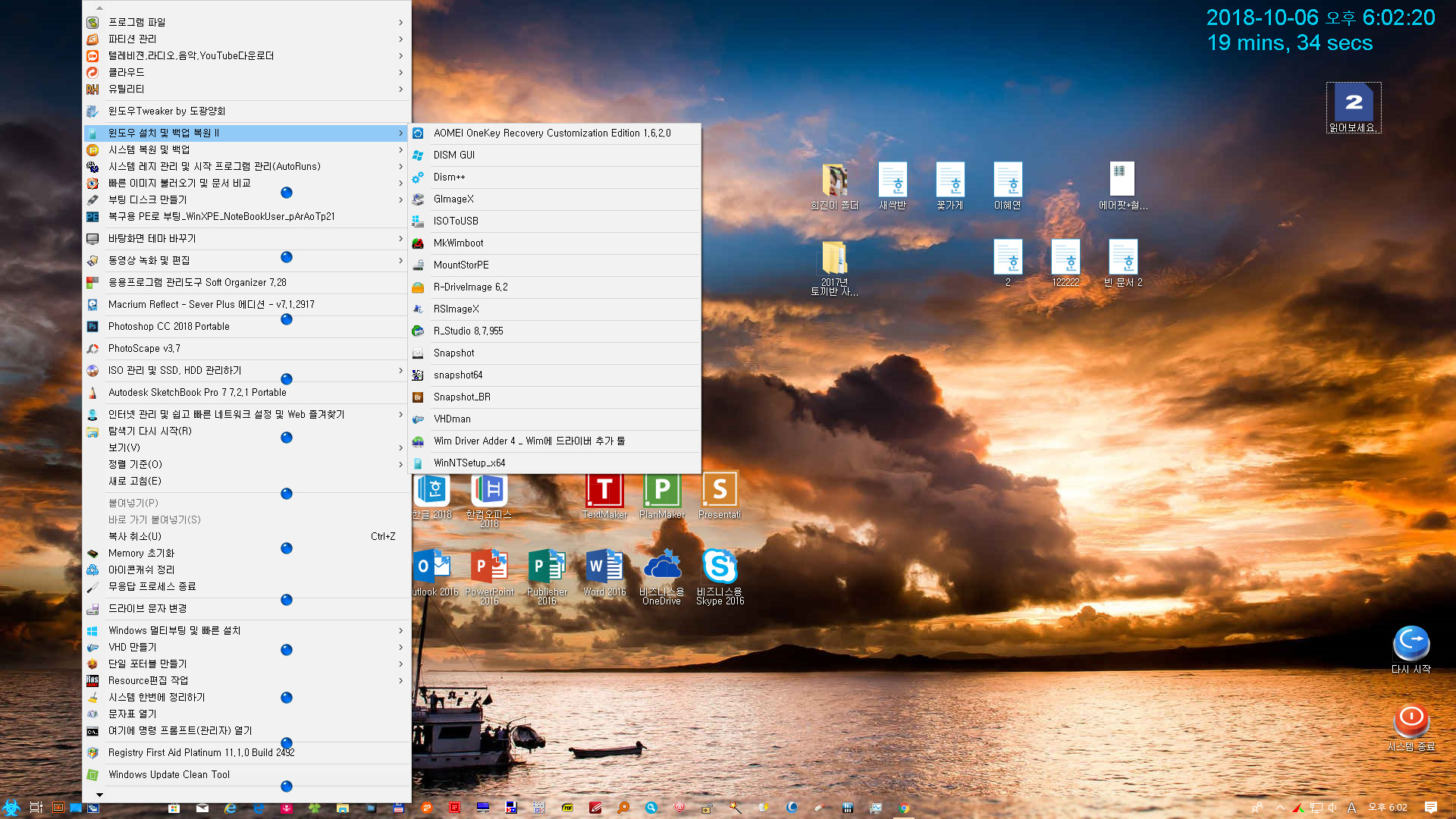Launch DISM GUI from the submenu
Image resolution: width=1456 pixels, height=819 pixels.
tap(554, 155)
